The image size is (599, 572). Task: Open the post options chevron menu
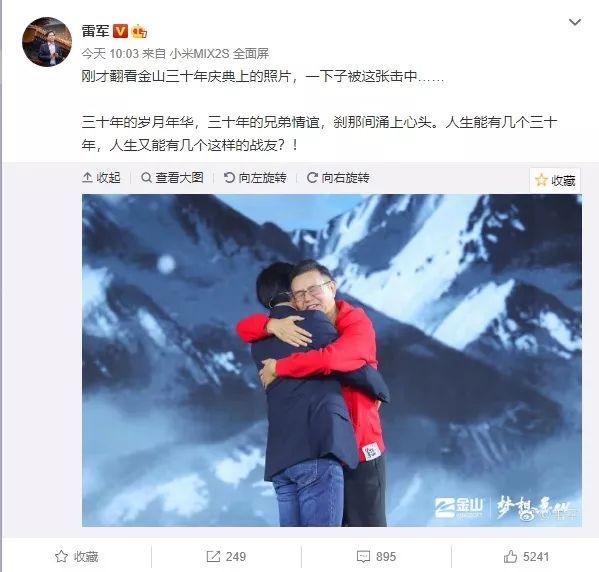click(x=575, y=23)
